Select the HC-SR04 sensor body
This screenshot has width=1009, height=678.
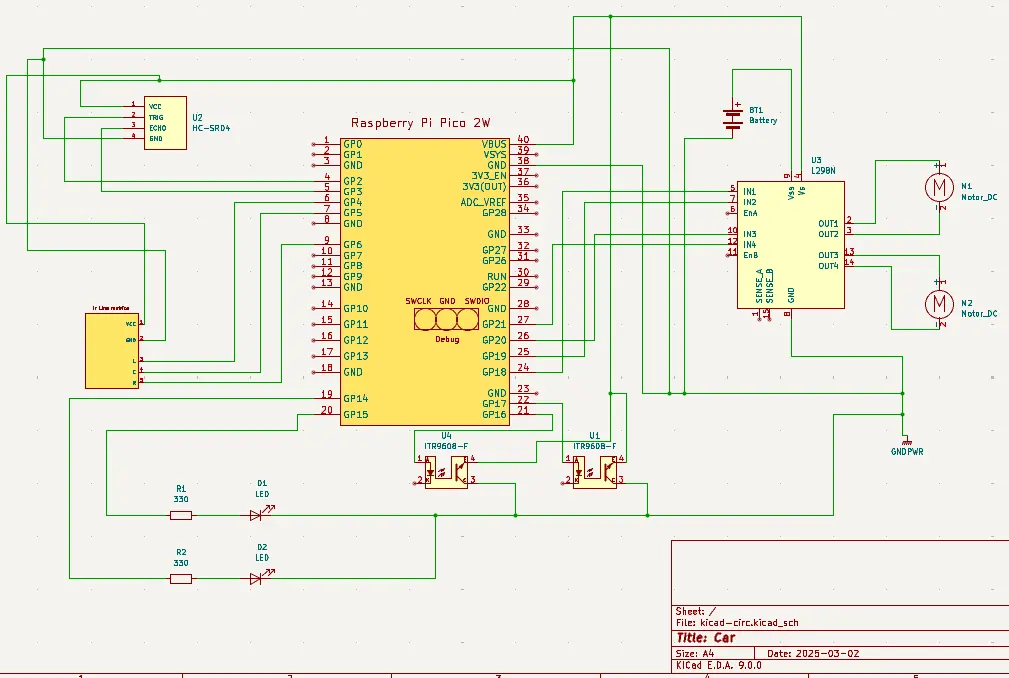(165, 123)
